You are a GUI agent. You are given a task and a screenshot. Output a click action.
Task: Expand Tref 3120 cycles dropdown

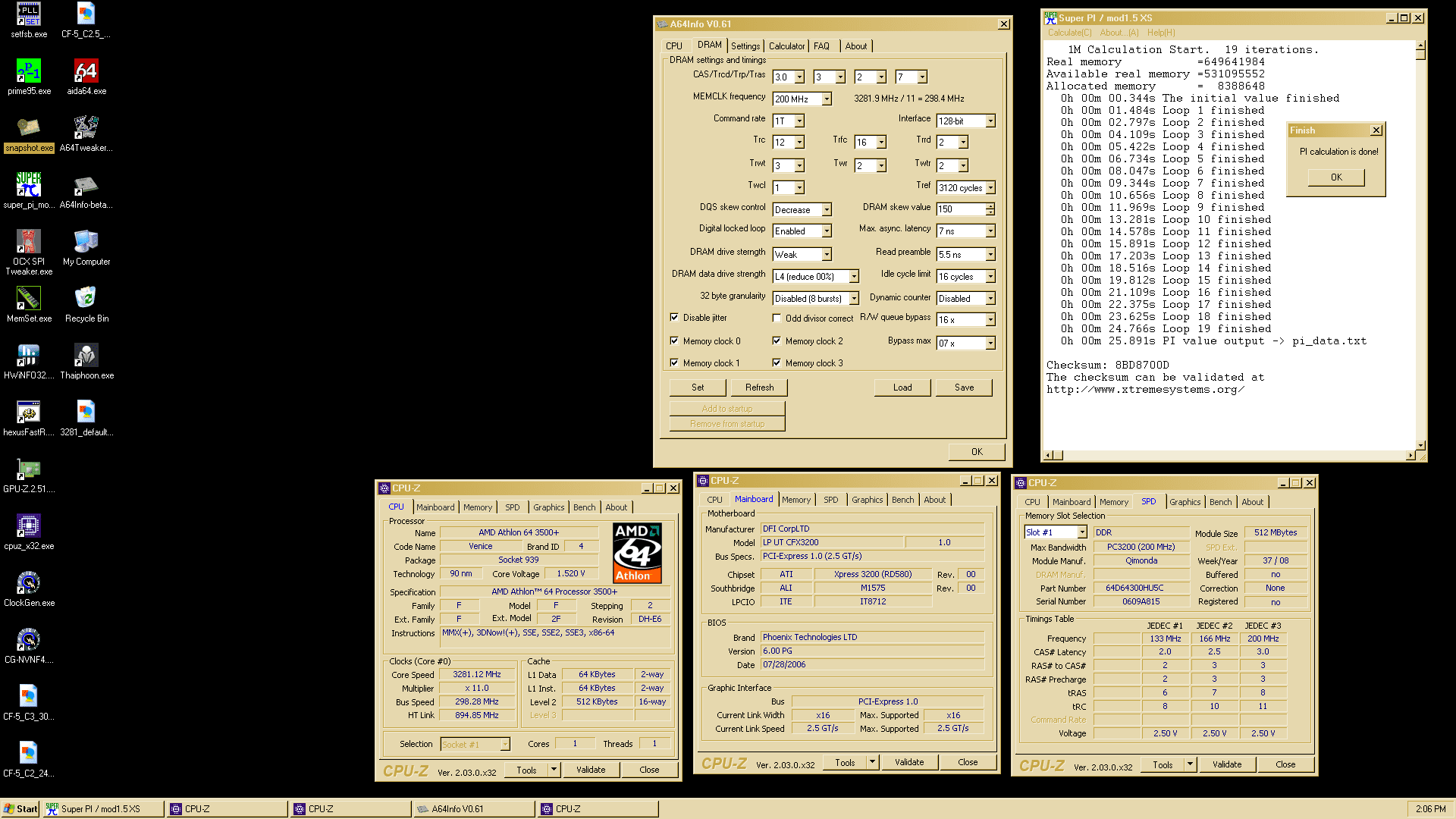pyautogui.click(x=990, y=188)
